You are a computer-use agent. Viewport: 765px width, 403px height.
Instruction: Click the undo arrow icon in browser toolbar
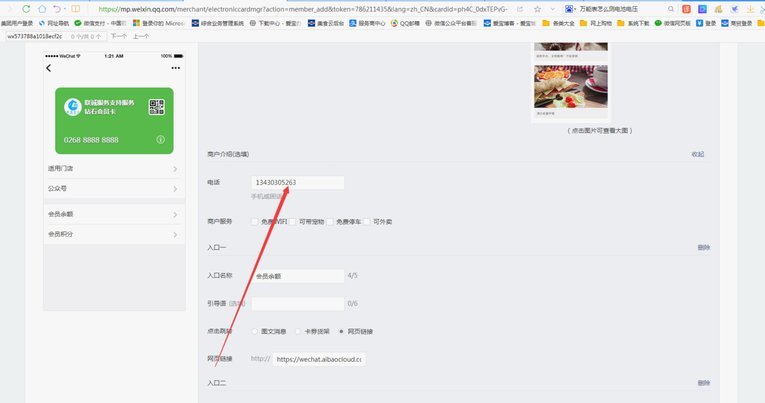point(57,9)
